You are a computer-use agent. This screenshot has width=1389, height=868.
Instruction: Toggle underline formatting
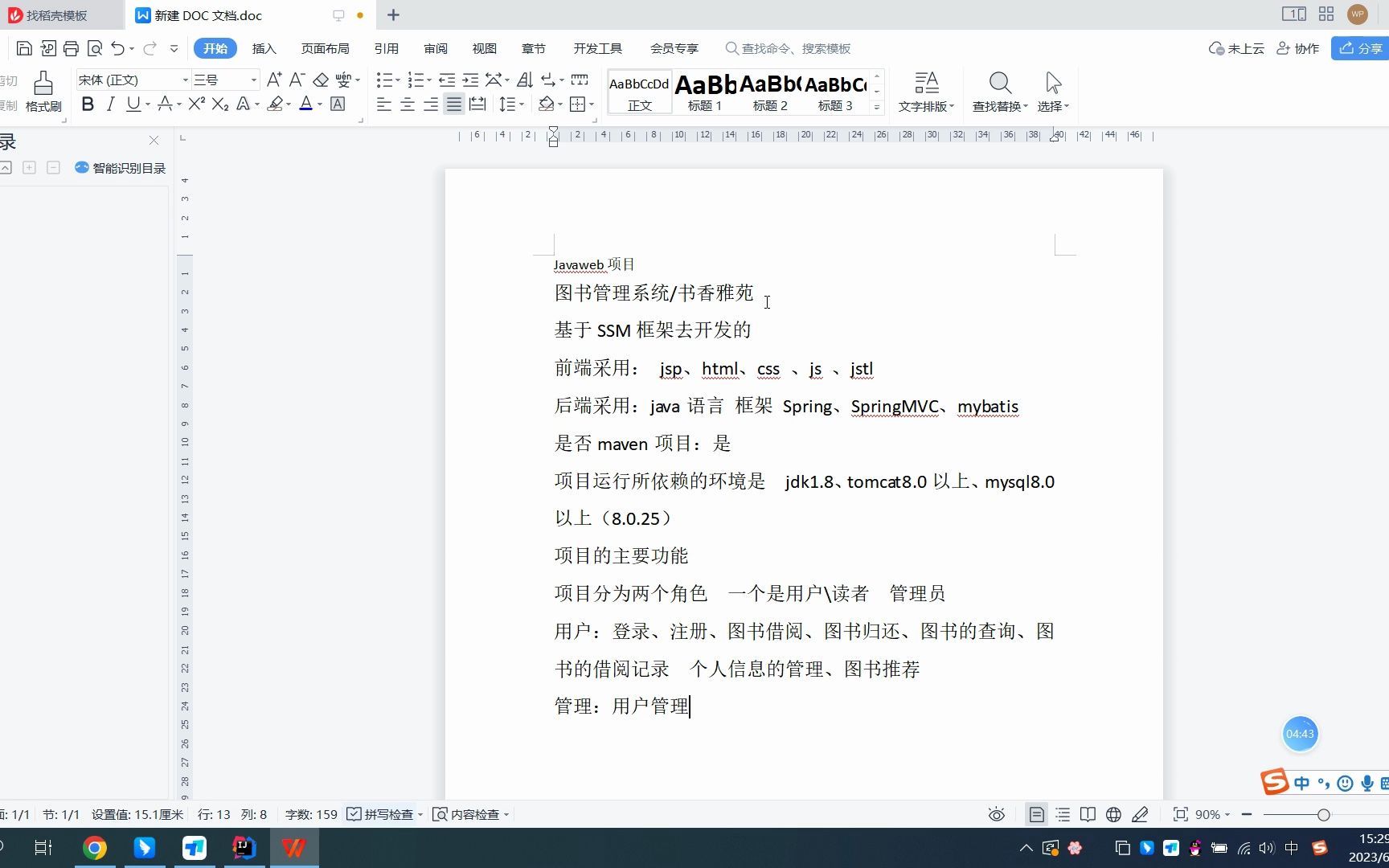click(133, 104)
